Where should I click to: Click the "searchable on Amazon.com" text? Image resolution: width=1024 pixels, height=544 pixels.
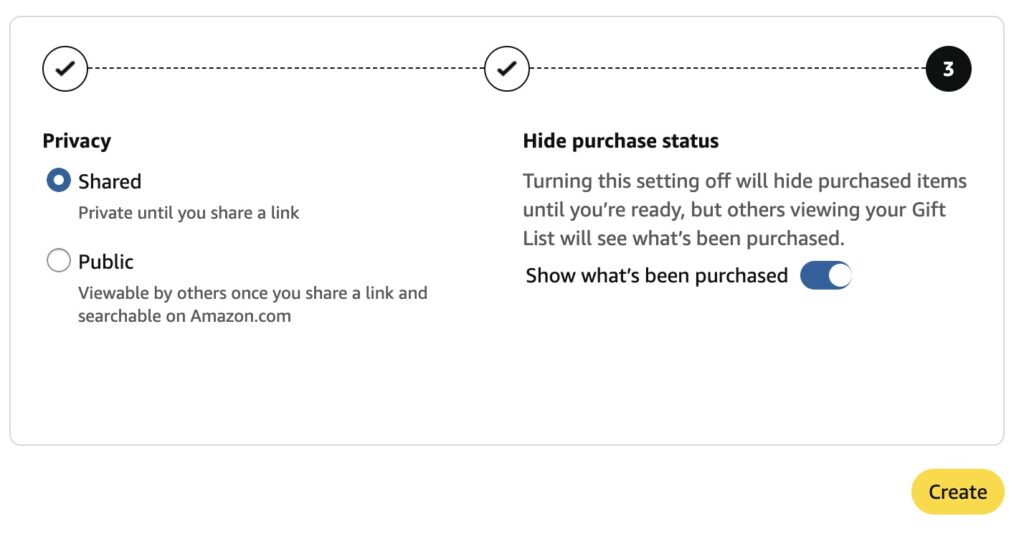click(185, 316)
